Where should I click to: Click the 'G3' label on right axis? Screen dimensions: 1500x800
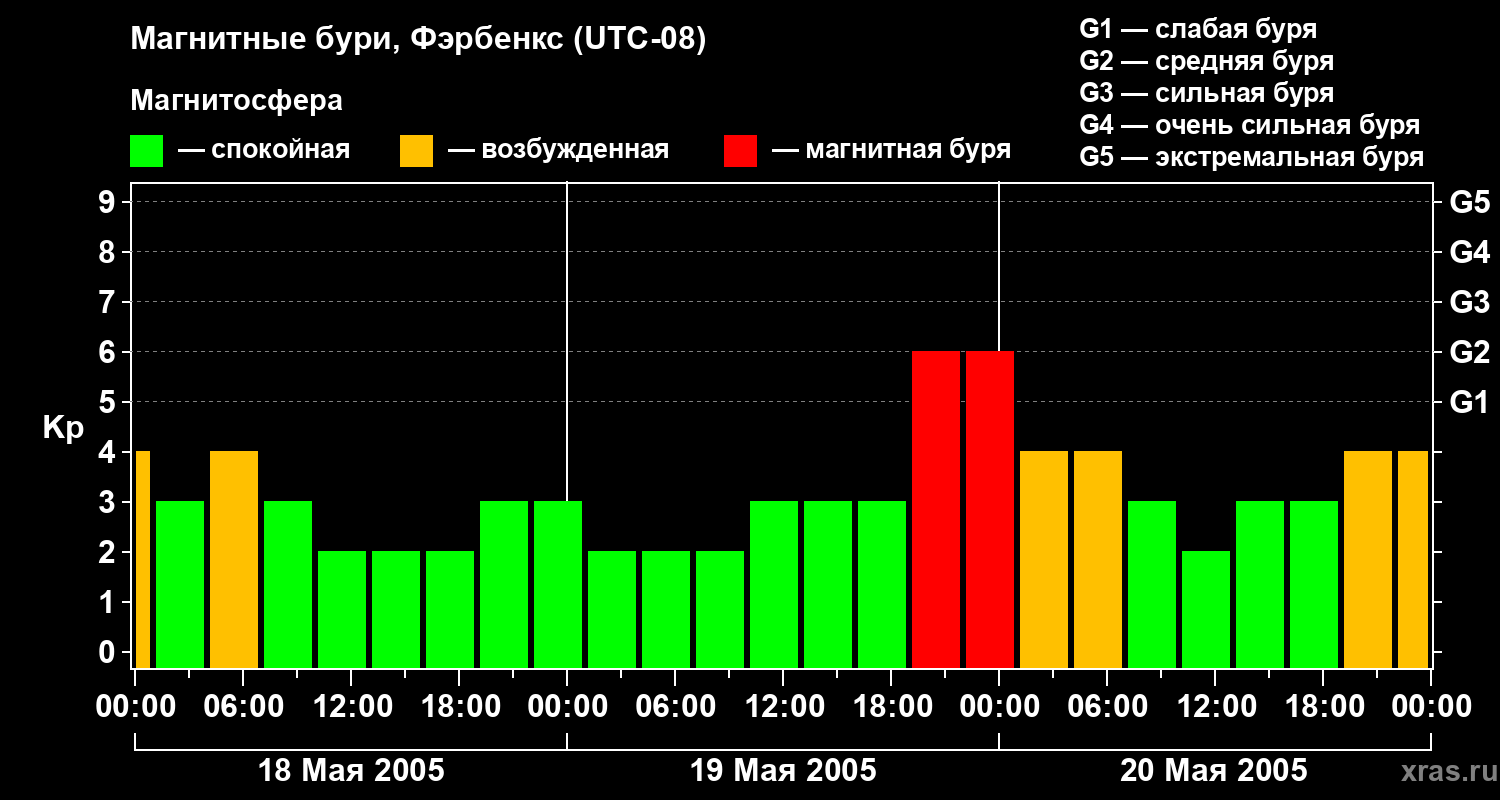(1470, 302)
